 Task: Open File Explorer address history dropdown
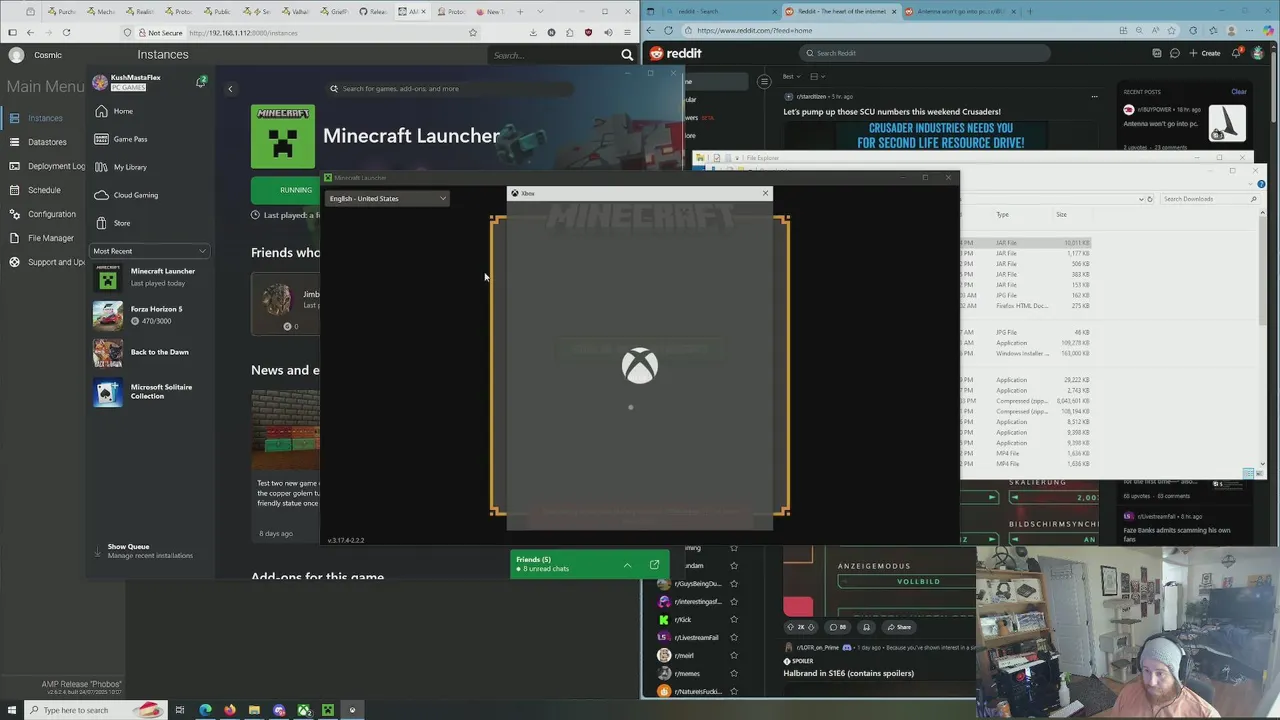[1141, 199]
